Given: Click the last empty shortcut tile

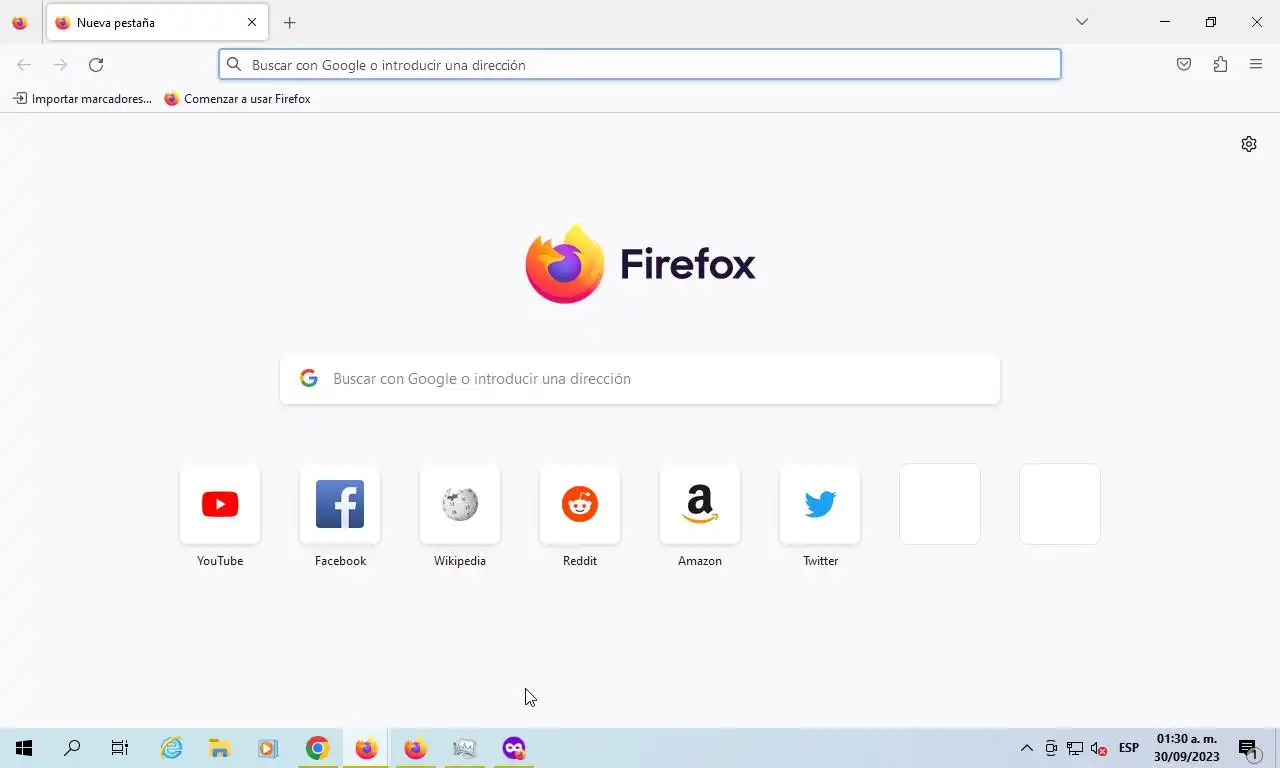Looking at the screenshot, I should point(1060,504).
